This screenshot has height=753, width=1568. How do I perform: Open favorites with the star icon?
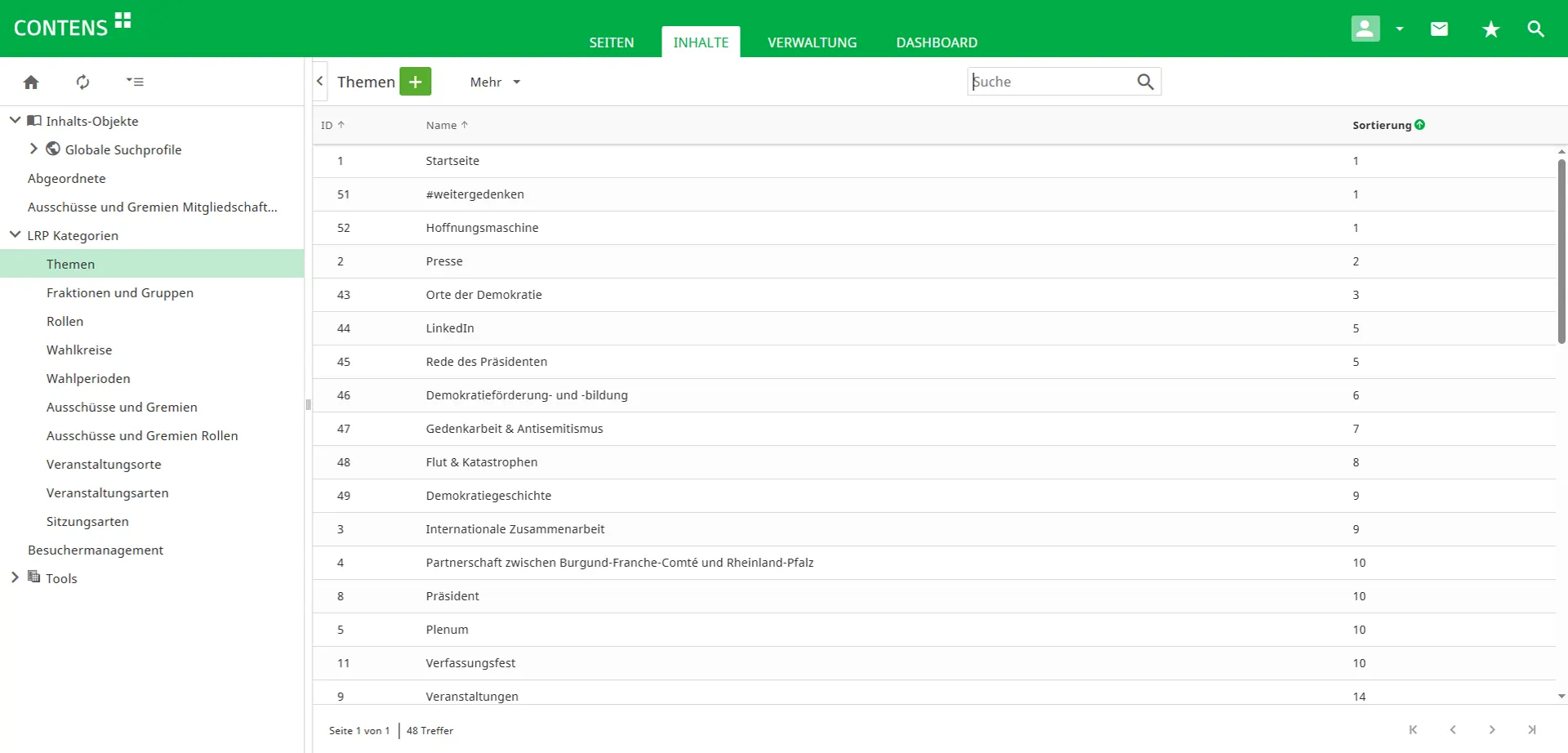pos(1490,29)
